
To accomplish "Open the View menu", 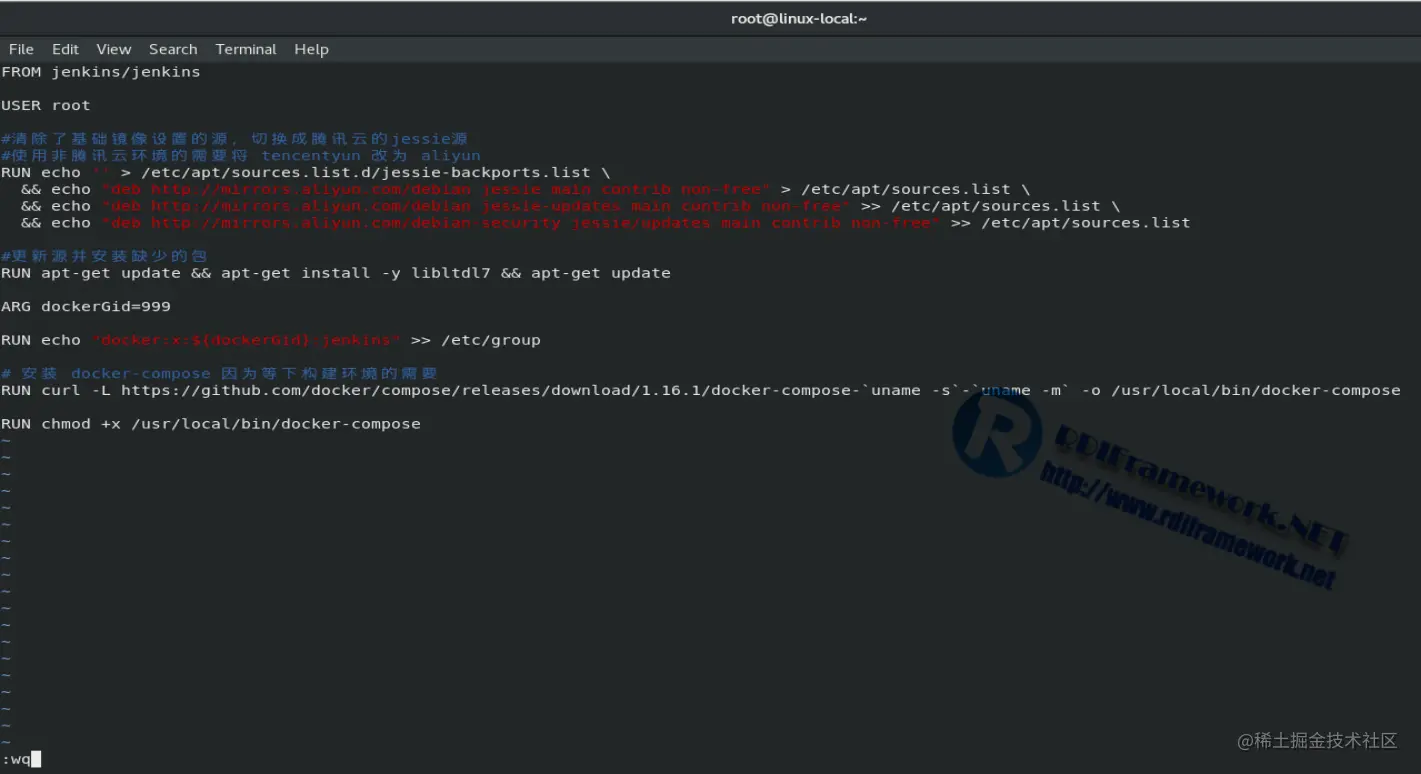I will (113, 49).
